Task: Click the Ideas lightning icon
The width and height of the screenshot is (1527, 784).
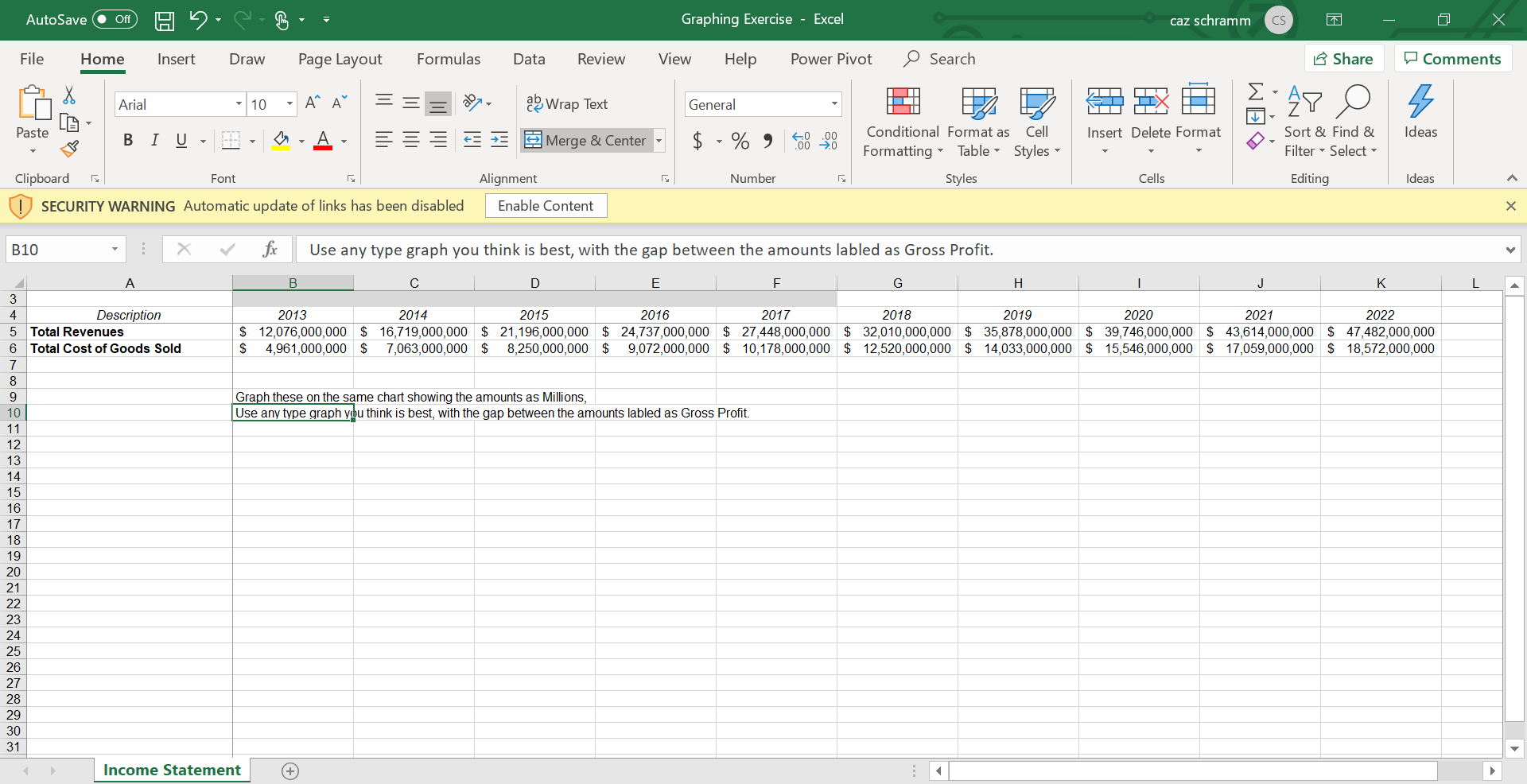Action: click(x=1420, y=103)
